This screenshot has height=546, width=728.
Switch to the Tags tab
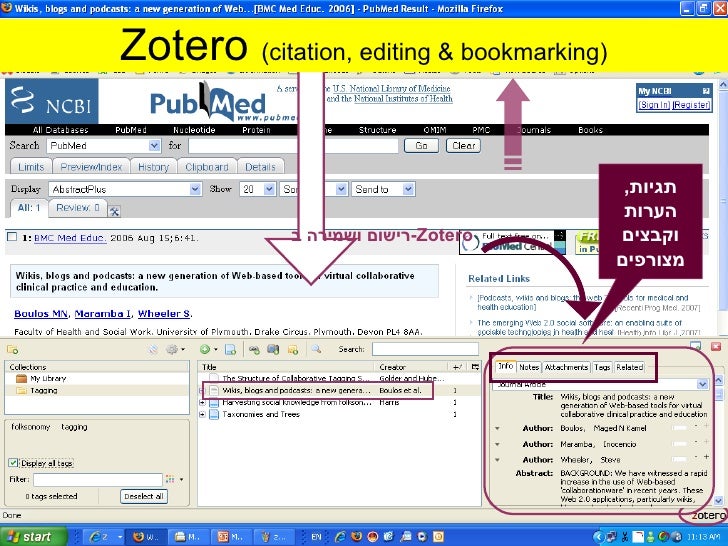click(602, 367)
